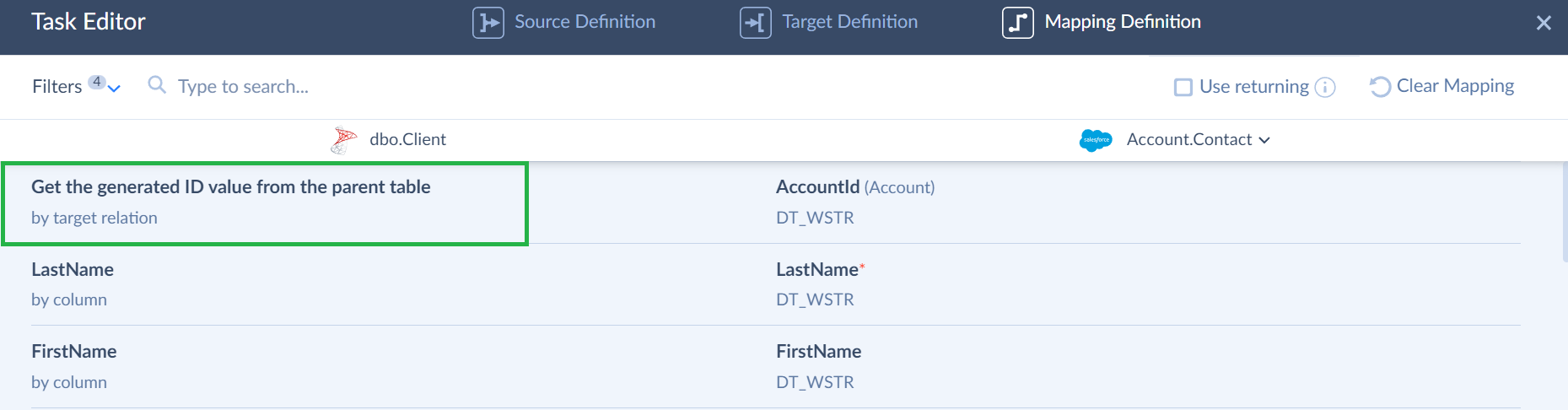The height and width of the screenshot is (410, 1568).
Task: Select the FirstName by column mapping
Action: point(74,366)
